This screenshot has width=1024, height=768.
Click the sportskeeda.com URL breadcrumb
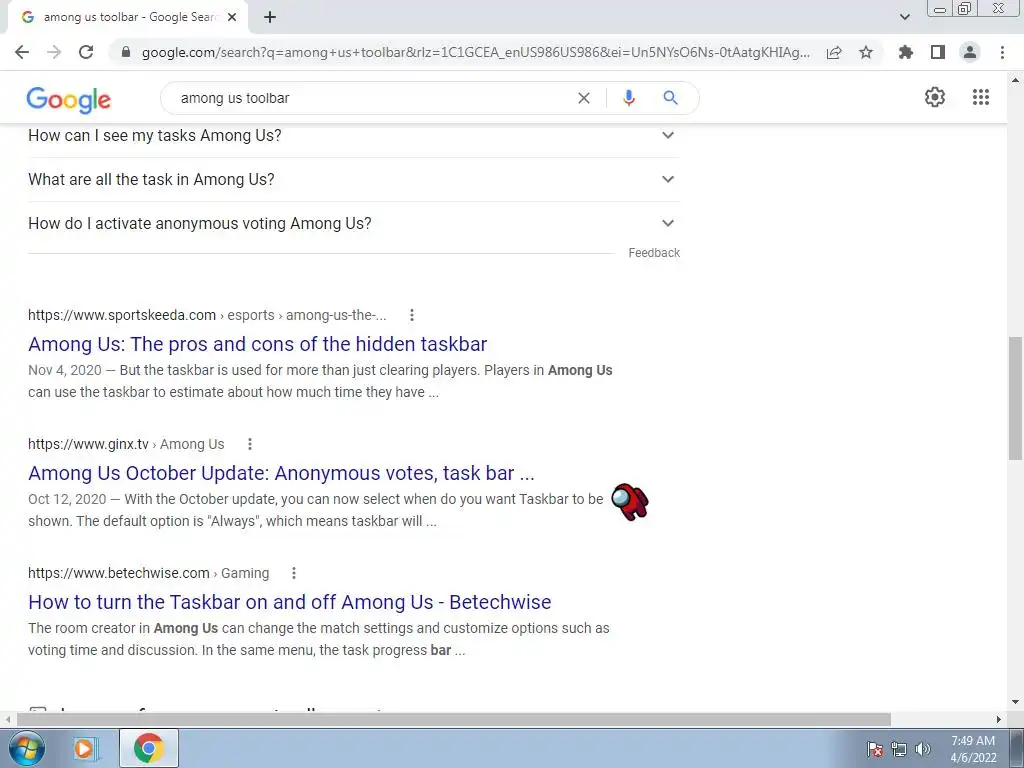(x=207, y=315)
